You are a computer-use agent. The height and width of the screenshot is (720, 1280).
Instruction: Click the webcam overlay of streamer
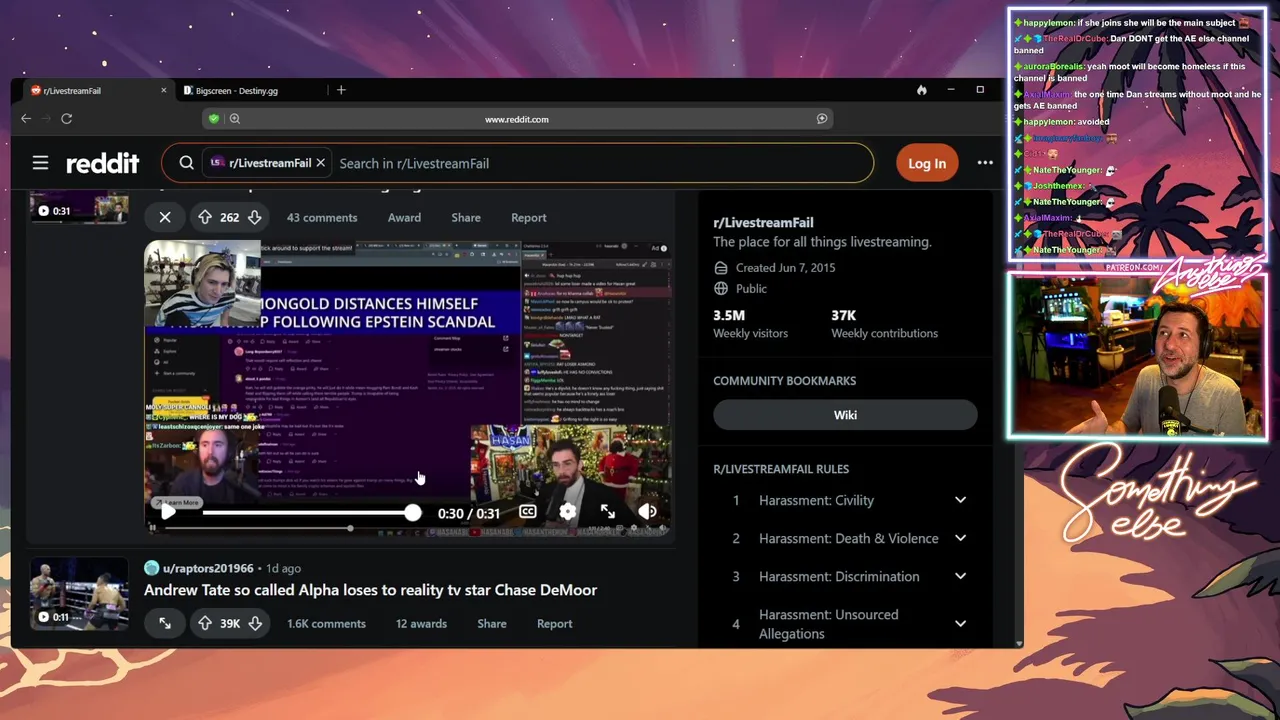(1137, 357)
